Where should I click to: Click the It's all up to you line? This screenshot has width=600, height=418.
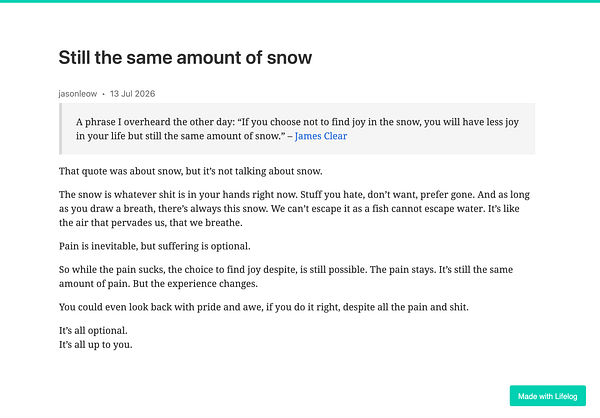pyautogui.click(x=96, y=345)
